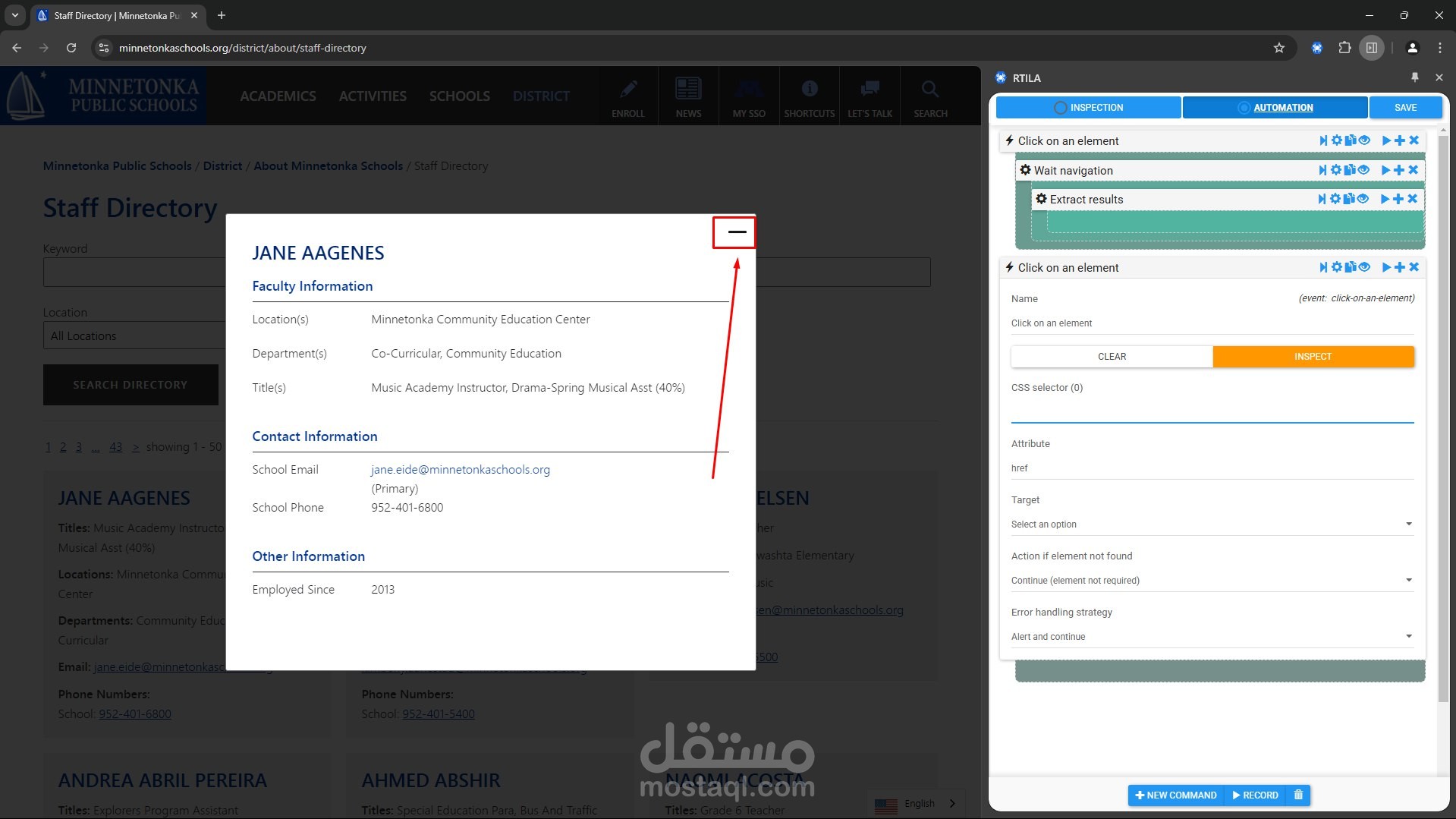
Task: Bookmark this page with the star icon
Action: coord(1279,48)
